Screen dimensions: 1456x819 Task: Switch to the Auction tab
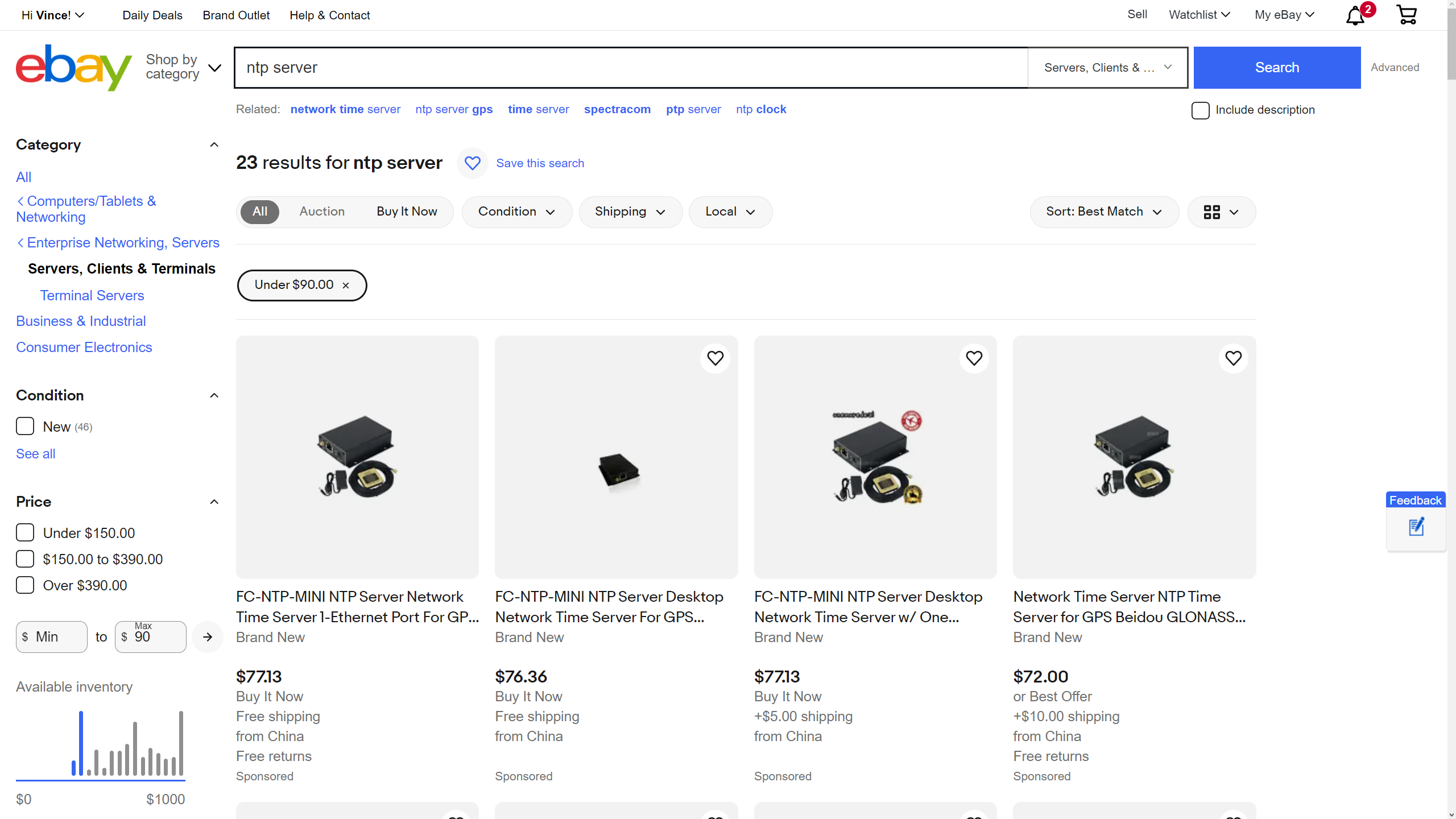pos(322,212)
